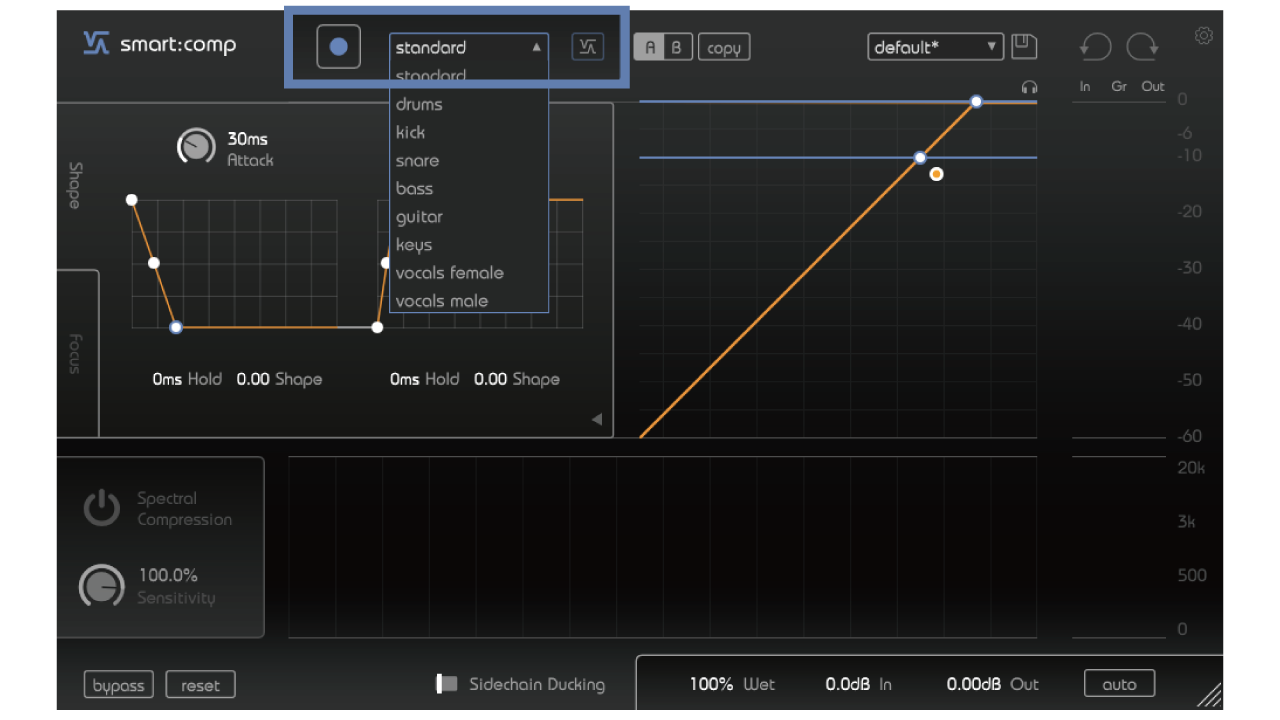Collapse the open standard profile dropdown
This screenshot has width=1280, height=720.
click(536, 47)
